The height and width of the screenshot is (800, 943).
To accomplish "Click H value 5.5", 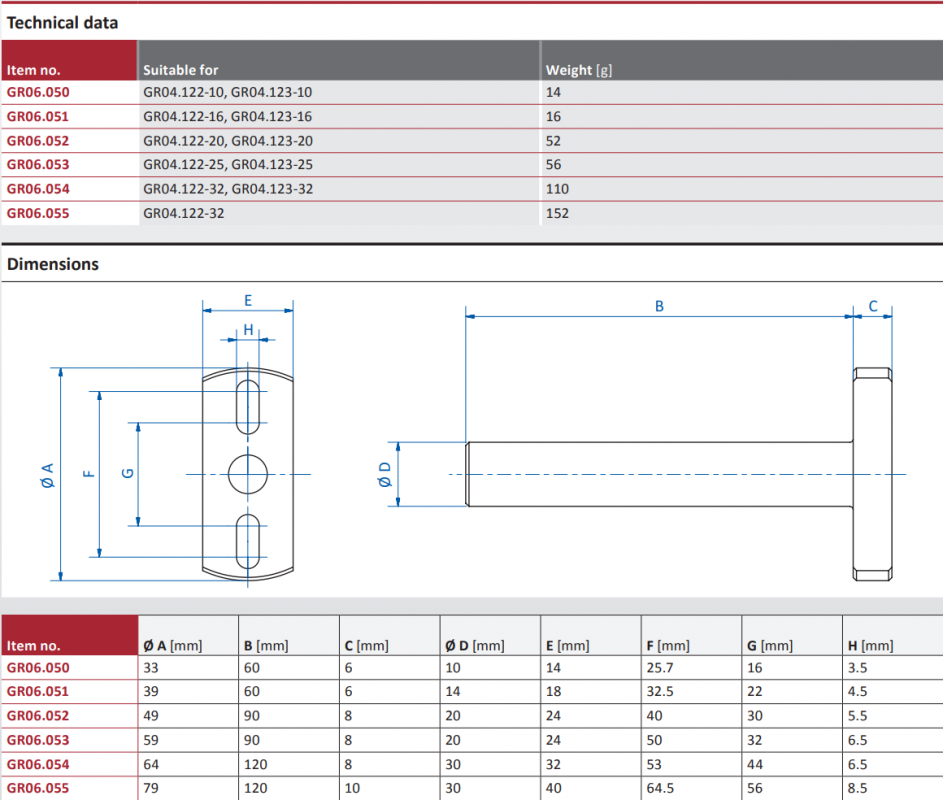I will pyautogui.click(x=858, y=716).
